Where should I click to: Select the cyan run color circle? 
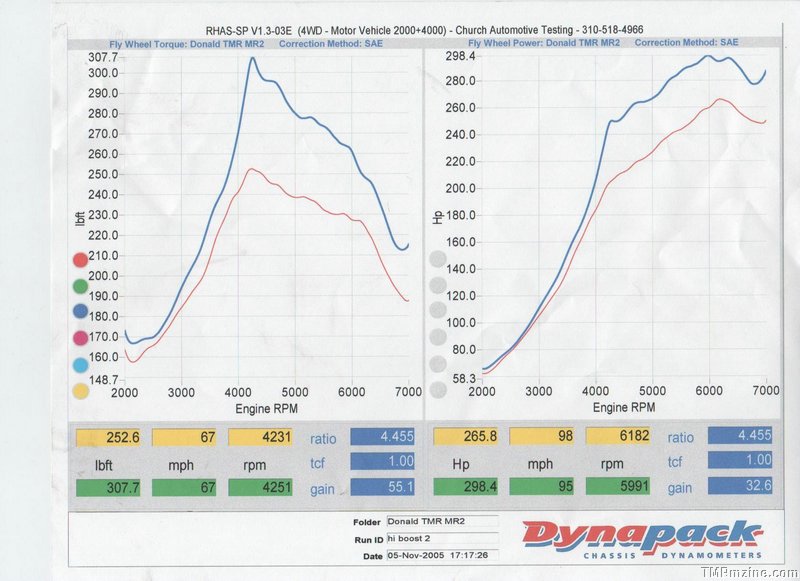pos(81,365)
